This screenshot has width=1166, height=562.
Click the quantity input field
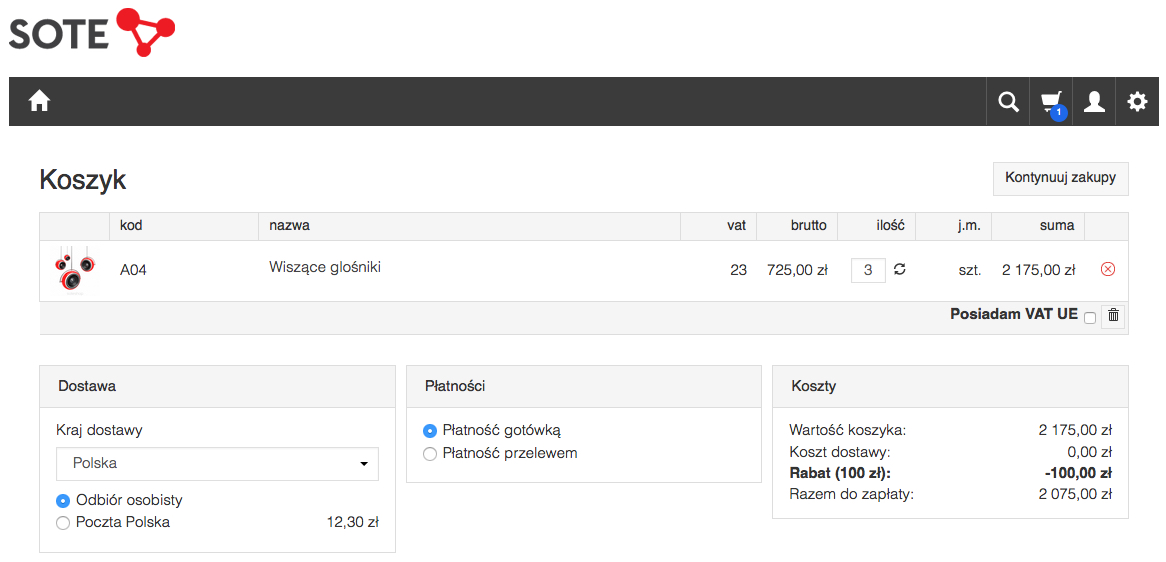868,271
